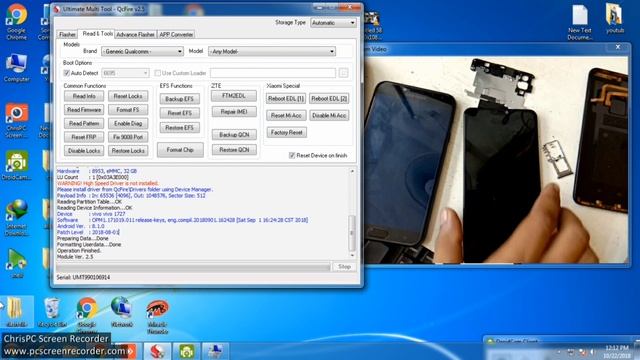
Task: Click the taskbar clock
Action: point(617,351)
